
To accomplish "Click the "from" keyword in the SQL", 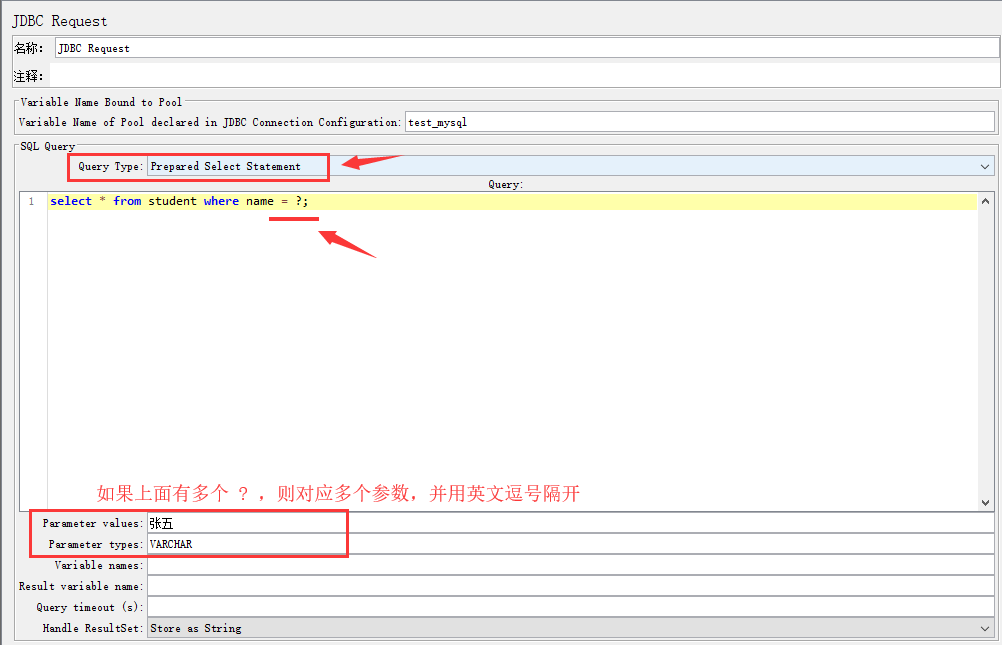I will [x=127, y=201].
